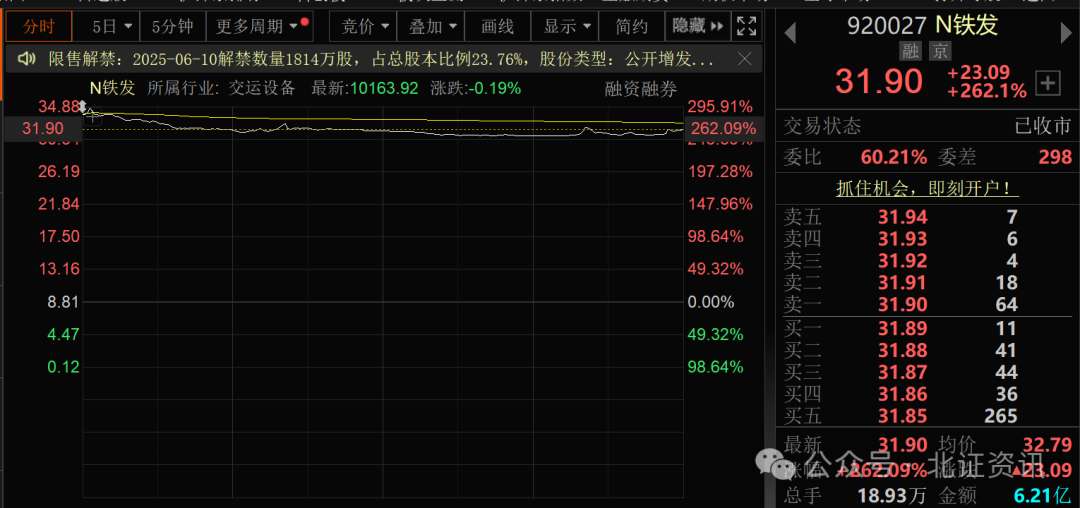Click 所属行业: 交运设备 industry label

(x=221, y=88)
